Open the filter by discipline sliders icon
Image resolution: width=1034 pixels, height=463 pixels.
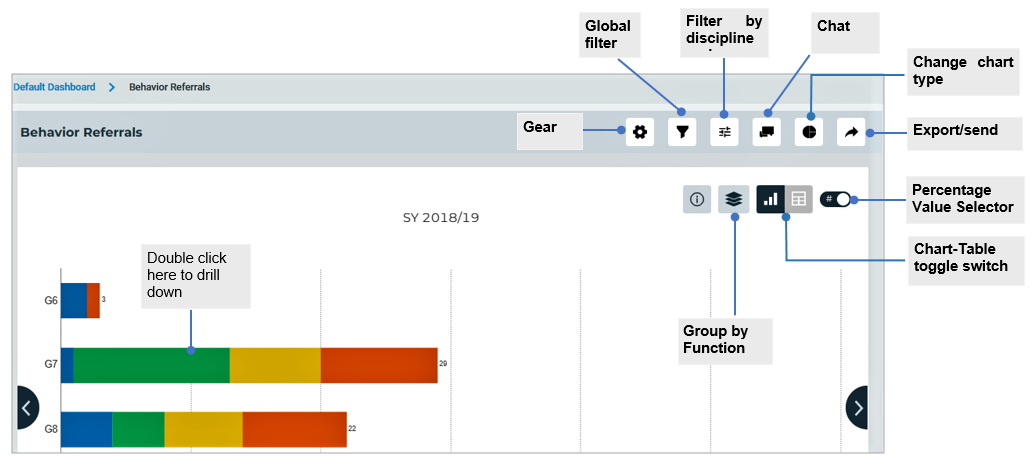pos(724,132)
